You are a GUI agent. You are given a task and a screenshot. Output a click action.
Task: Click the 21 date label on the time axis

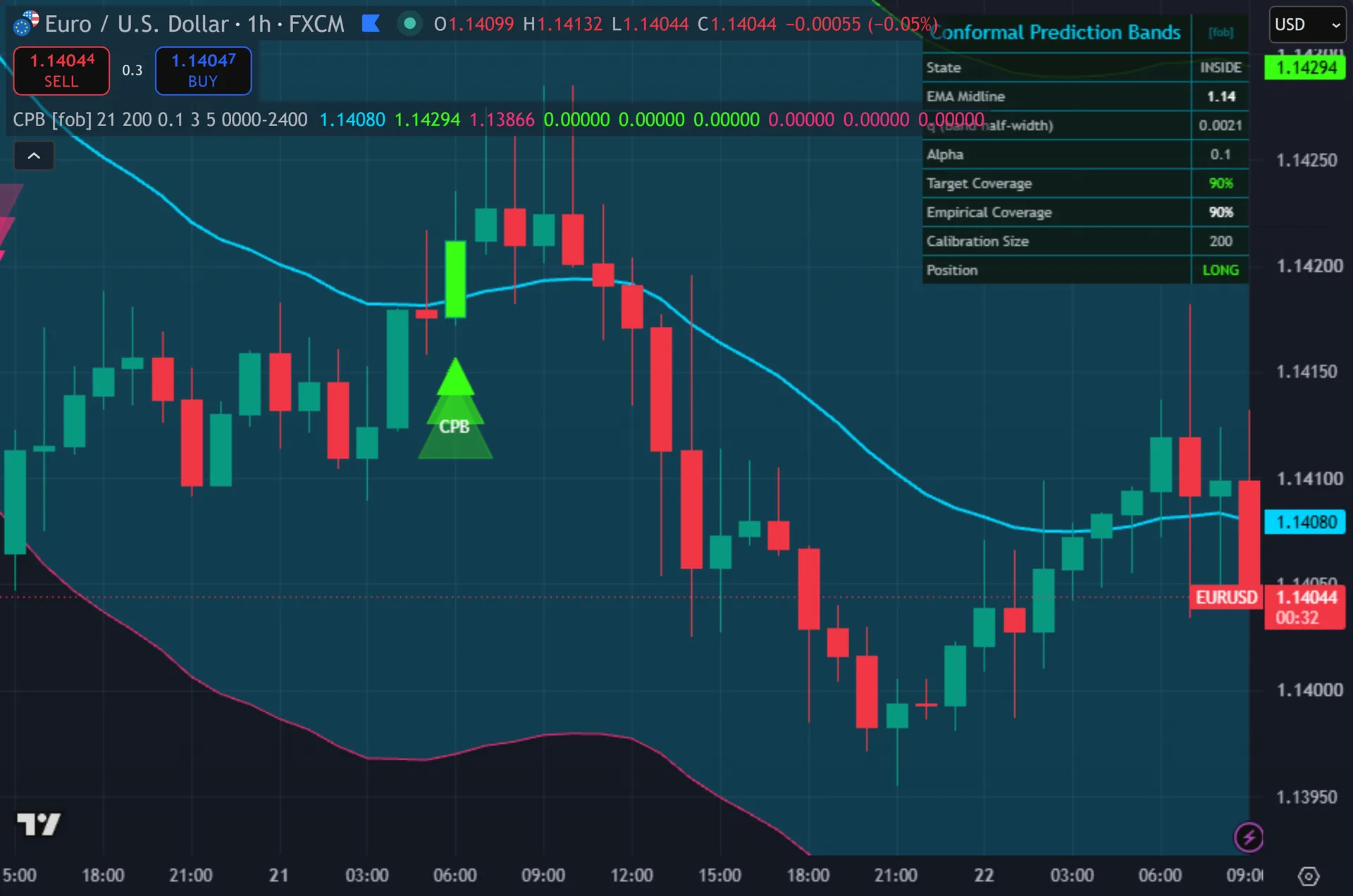[x=278, y=876]
